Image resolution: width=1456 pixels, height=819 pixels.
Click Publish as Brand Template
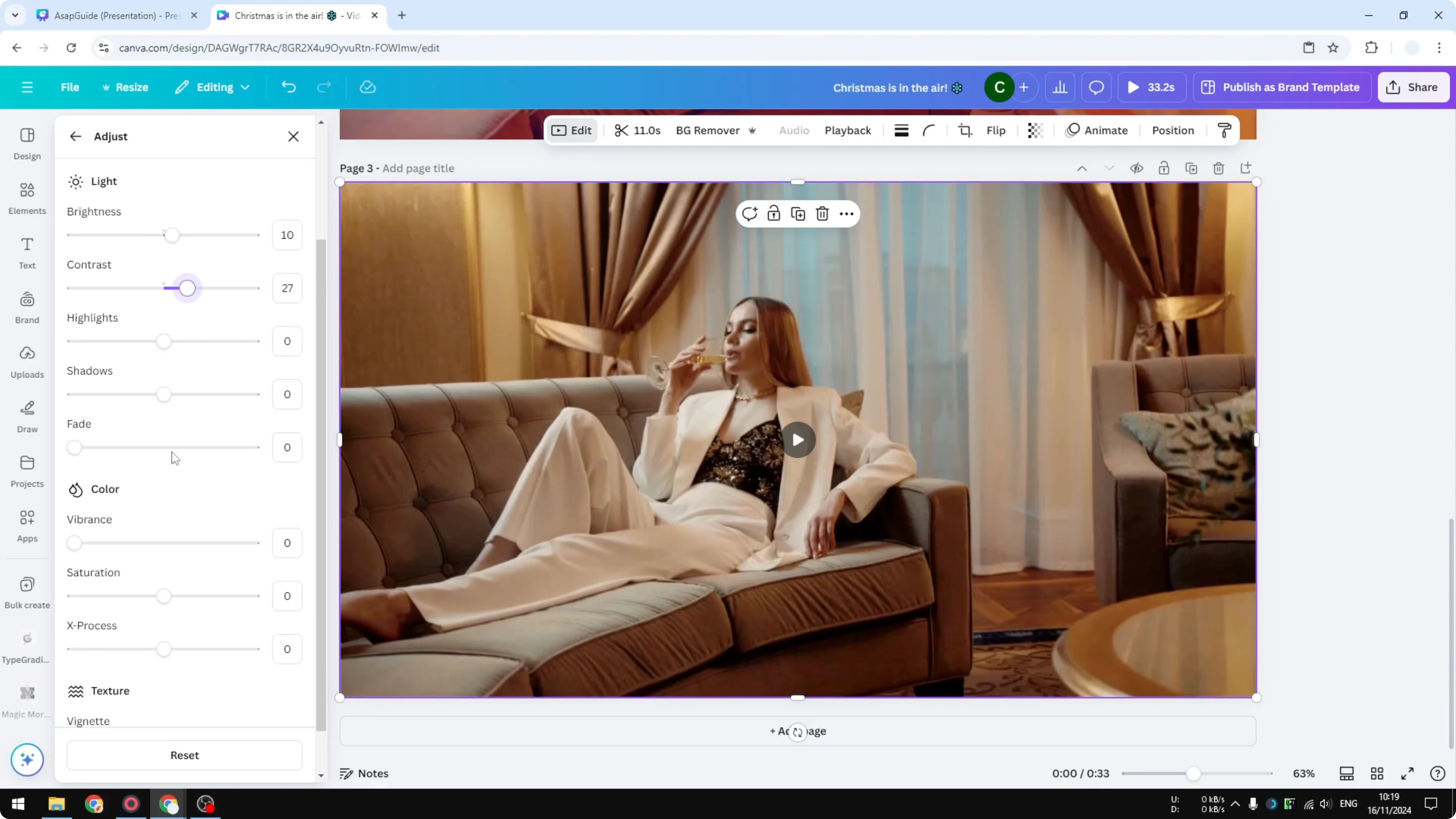(x=1282, y=87)
